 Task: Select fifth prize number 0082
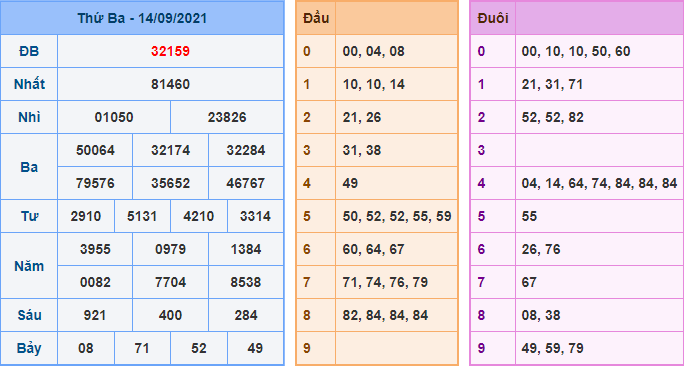pyautogui.click(x=95, y=283)
